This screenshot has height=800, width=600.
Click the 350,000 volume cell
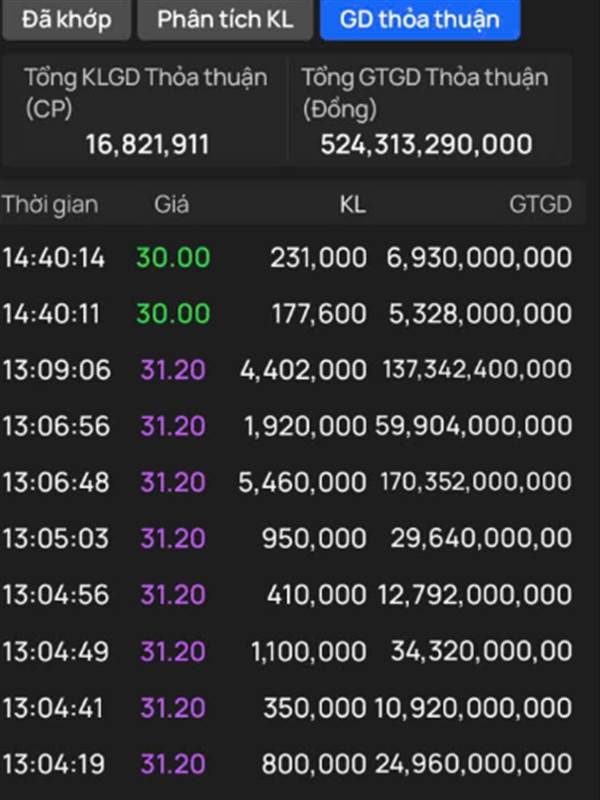point(314,708)
